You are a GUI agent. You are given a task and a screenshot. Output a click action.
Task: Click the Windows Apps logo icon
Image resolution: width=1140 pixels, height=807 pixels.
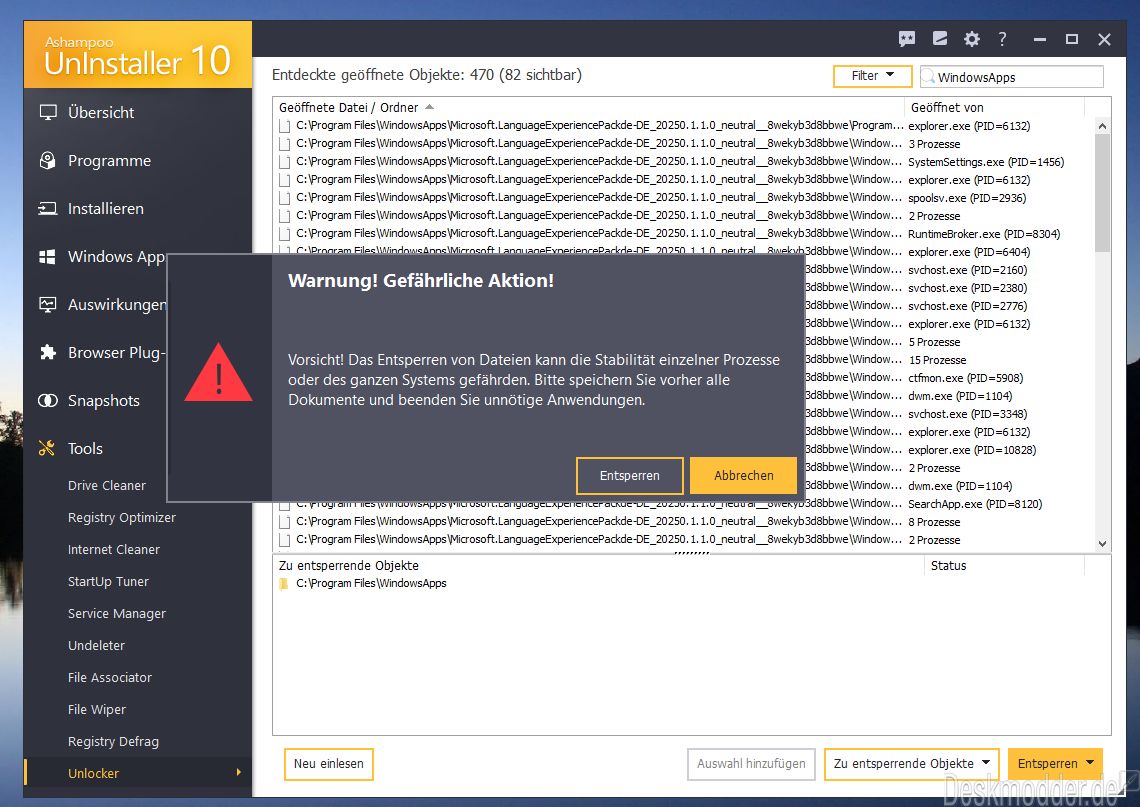click(48, 257)
